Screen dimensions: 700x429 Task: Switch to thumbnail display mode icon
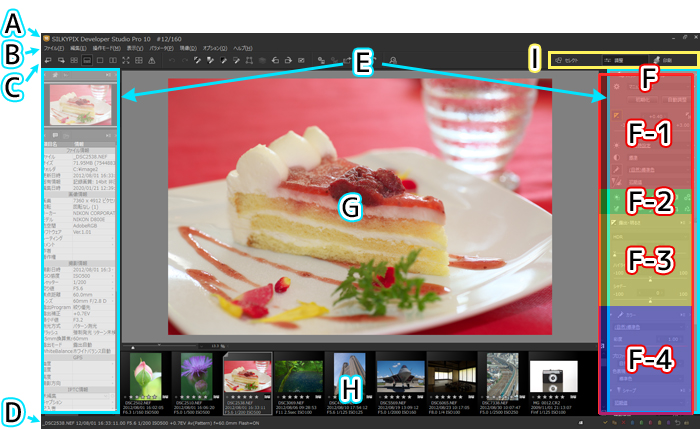point(74,60)
